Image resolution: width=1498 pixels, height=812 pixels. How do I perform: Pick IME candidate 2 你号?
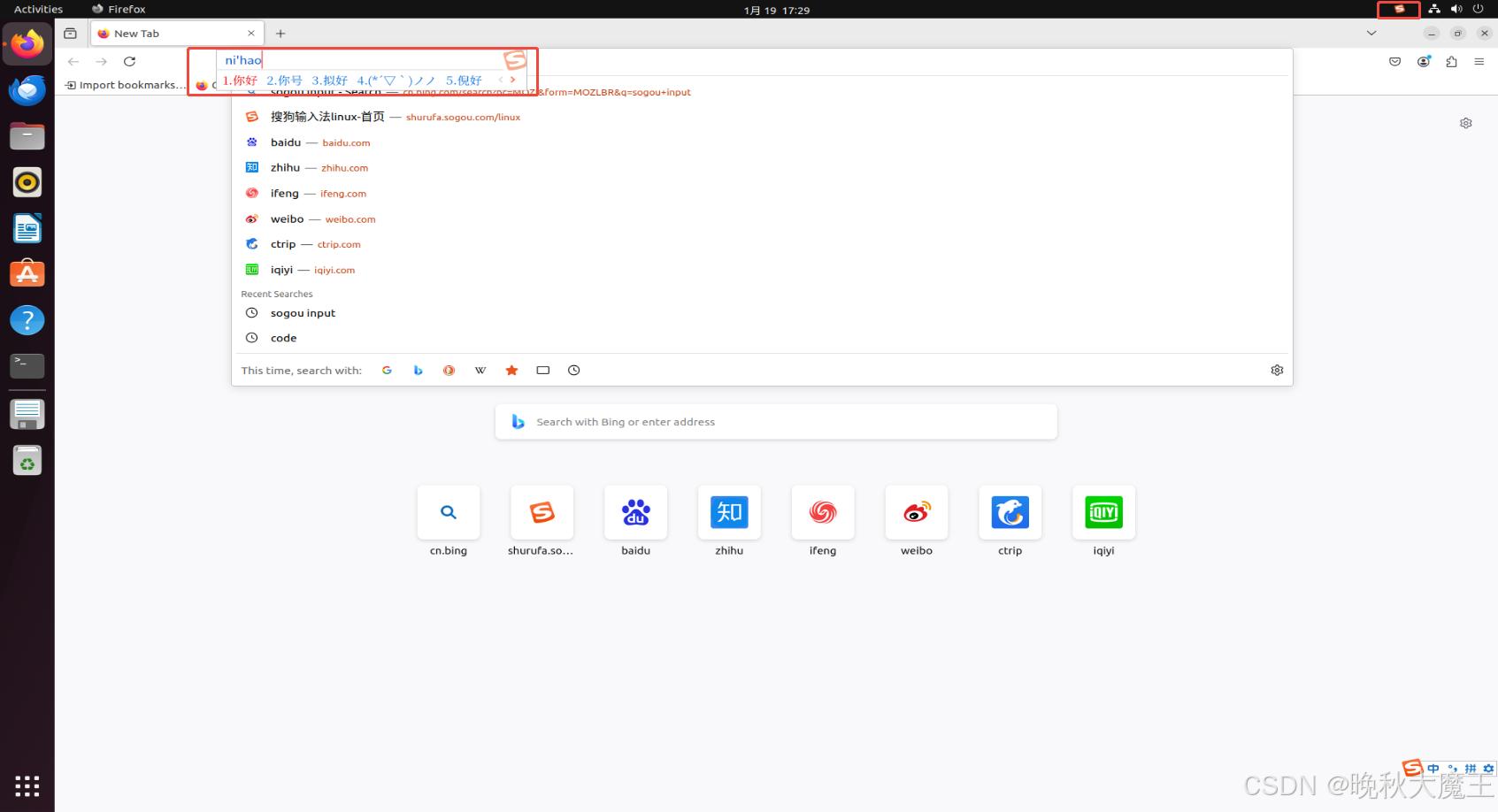tap(284, 80)
